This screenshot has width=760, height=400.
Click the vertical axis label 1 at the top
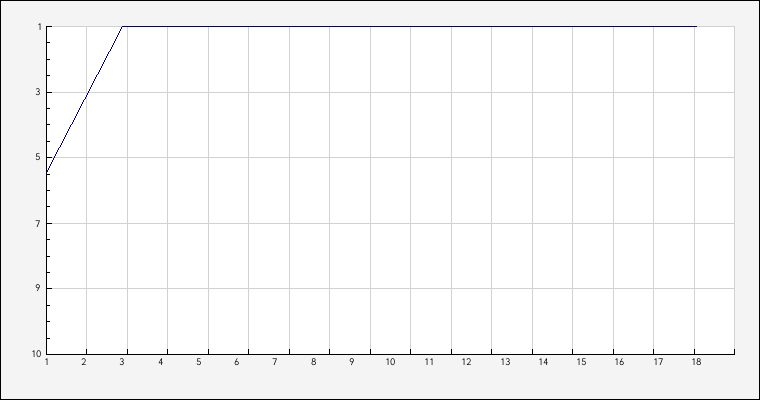click(39, 27)
